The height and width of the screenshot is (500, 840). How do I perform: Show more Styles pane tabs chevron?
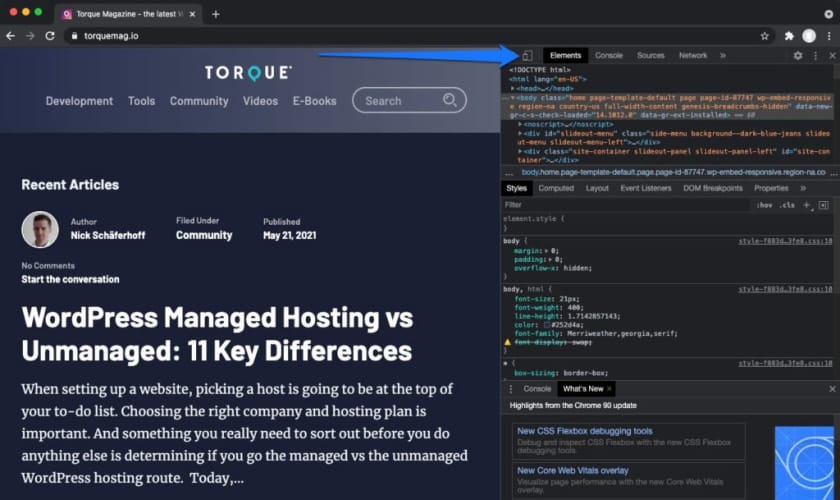coord(802,188)
